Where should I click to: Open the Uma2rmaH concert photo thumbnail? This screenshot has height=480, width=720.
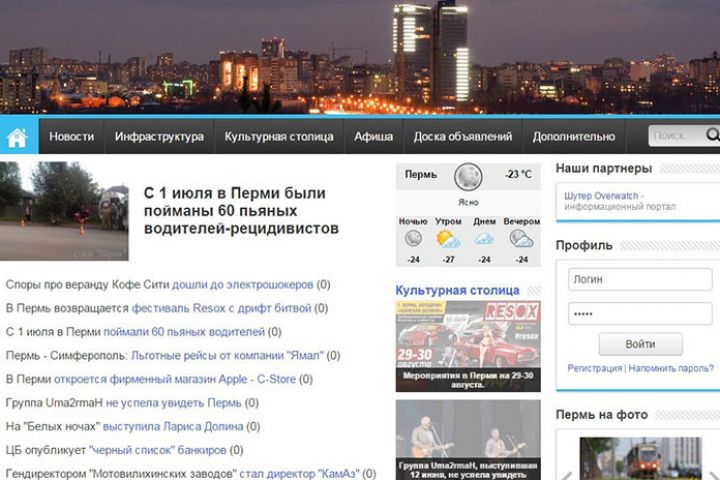pyautogui.click(x=468, y=429)
